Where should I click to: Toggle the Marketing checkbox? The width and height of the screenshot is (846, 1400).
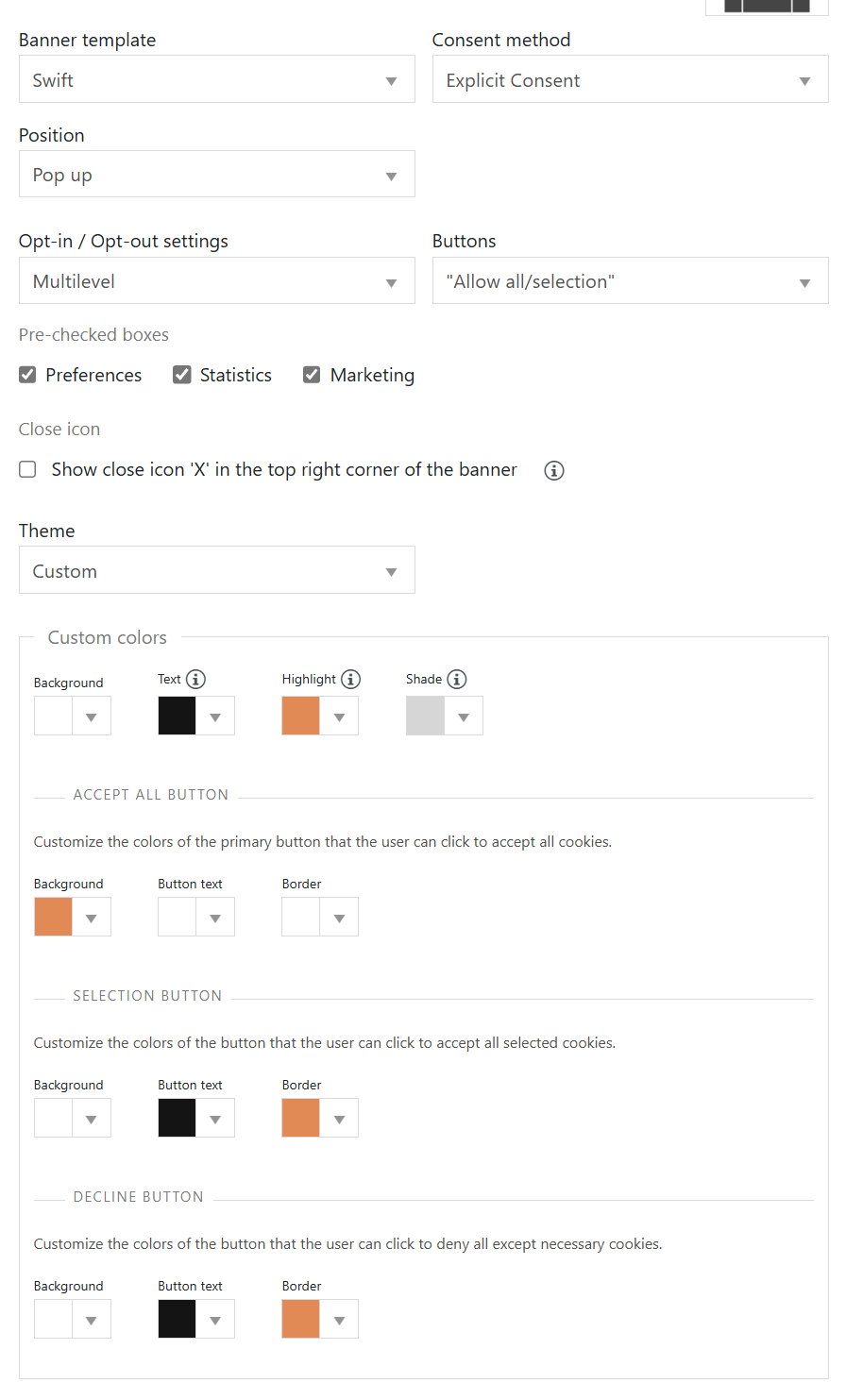312,375
